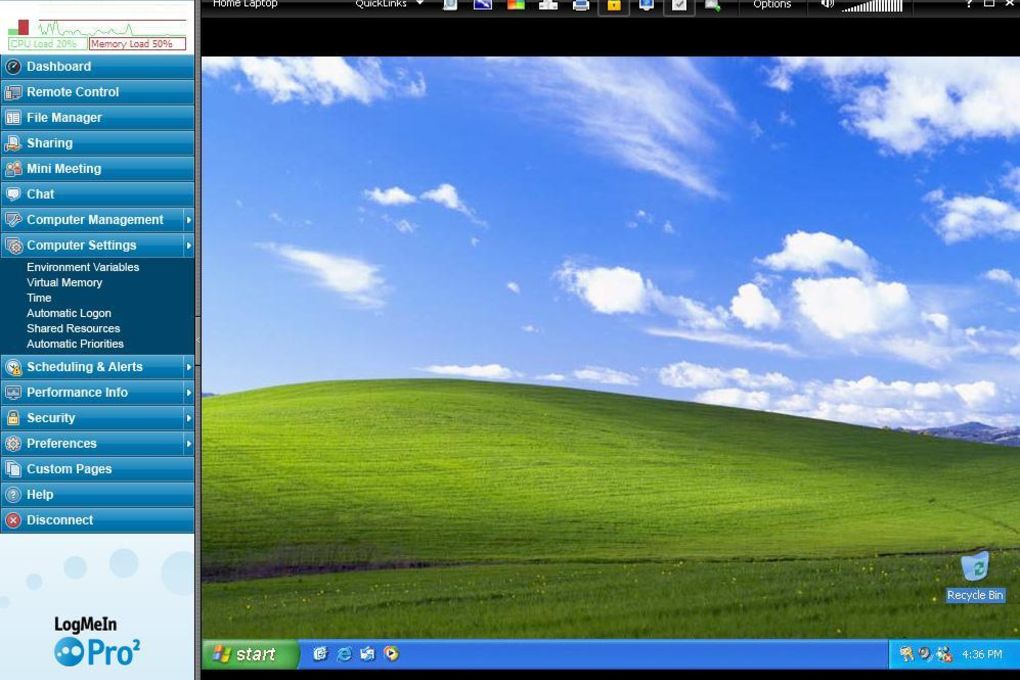
Task: Select Automatic Logon
Action: tap(69, 313)
